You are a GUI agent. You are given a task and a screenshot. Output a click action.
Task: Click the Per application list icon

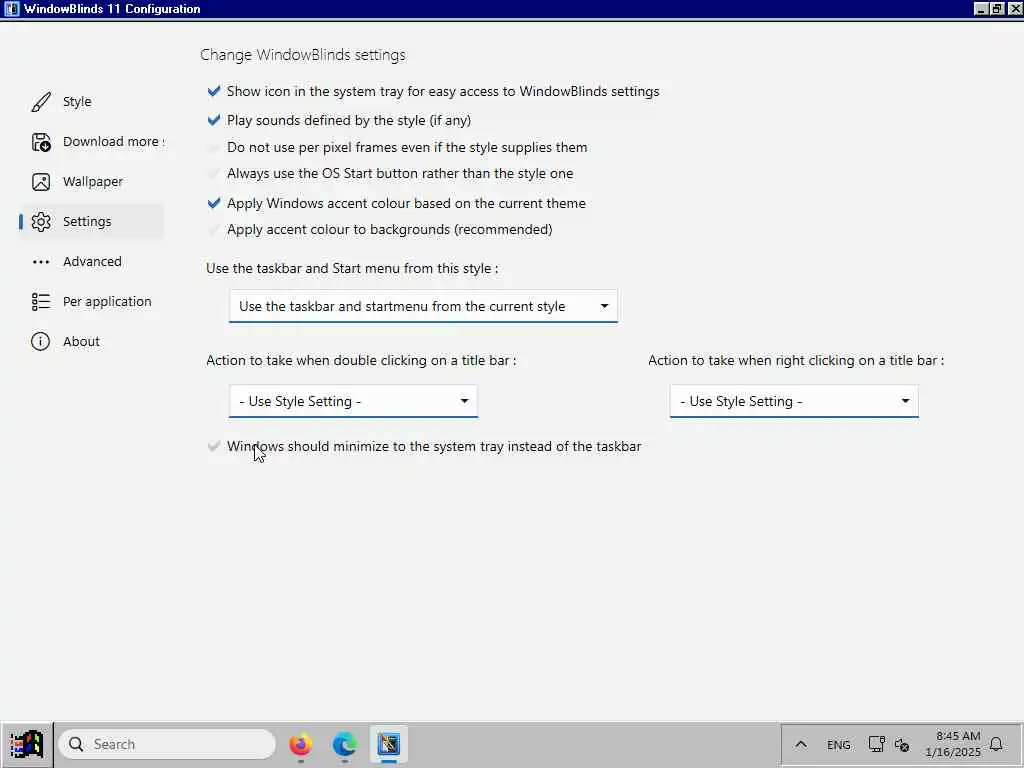[x=40, y=302]
